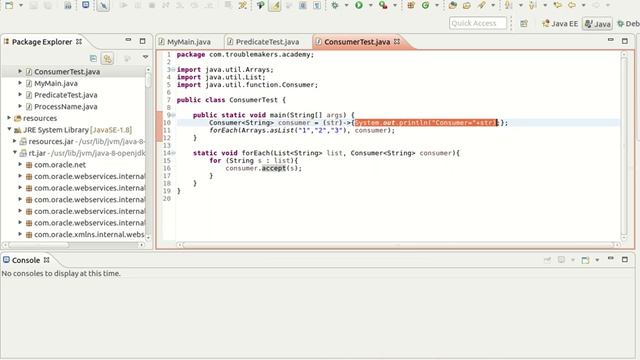Screen dimensions: 640x360
Task: Click the Quick Access search field
Action: (478, 23)
